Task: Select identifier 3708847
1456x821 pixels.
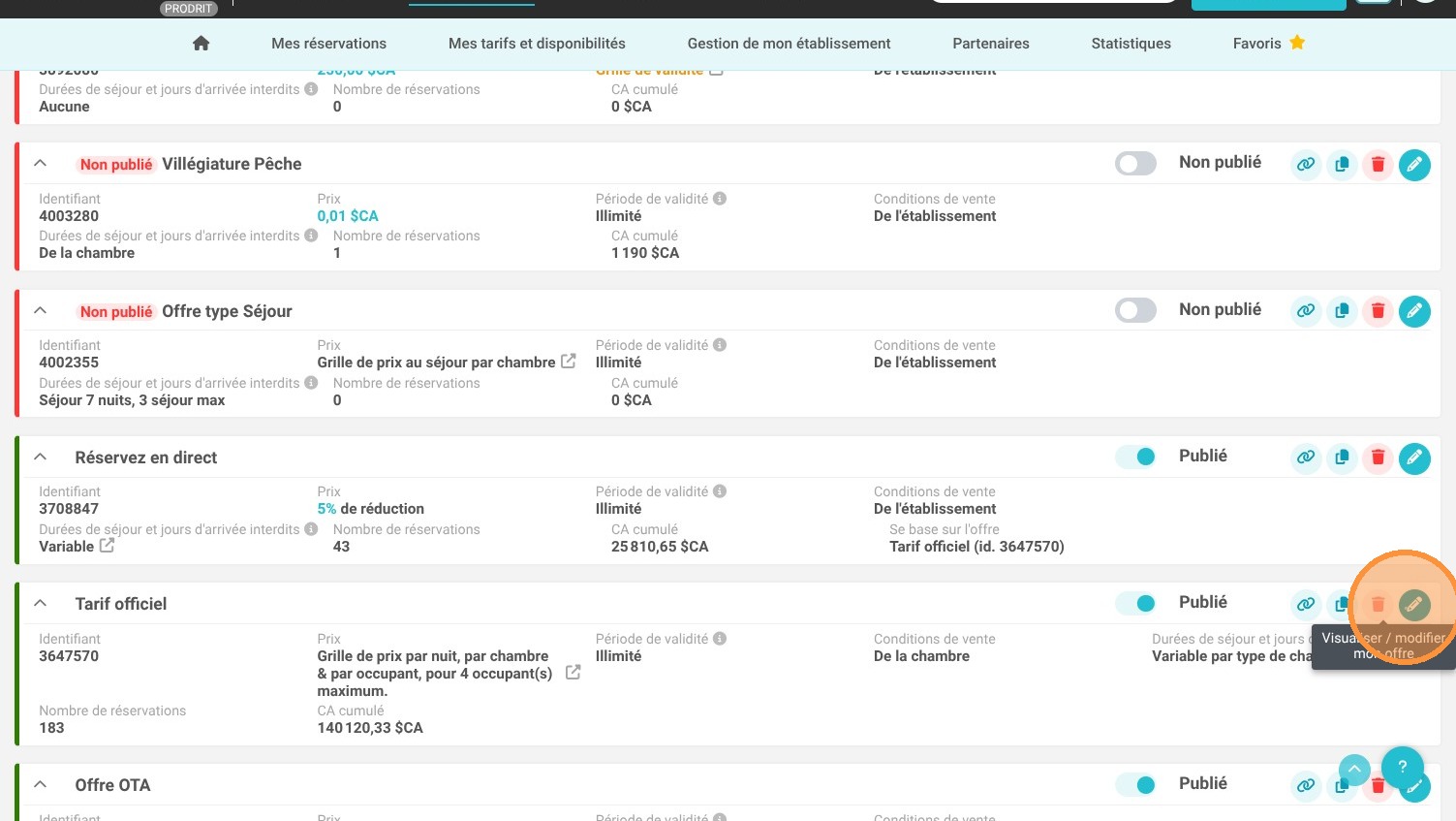Action: click(x=69, y=509)
